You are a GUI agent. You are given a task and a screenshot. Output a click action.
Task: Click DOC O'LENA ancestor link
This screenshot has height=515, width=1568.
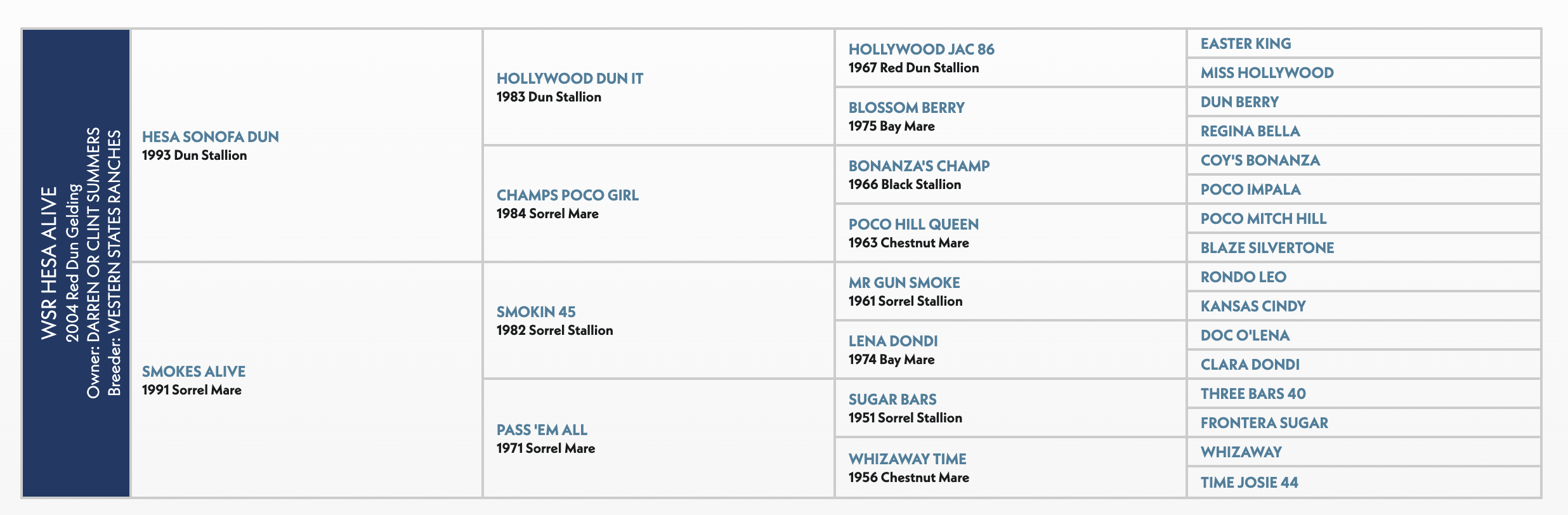point(1245,335)
